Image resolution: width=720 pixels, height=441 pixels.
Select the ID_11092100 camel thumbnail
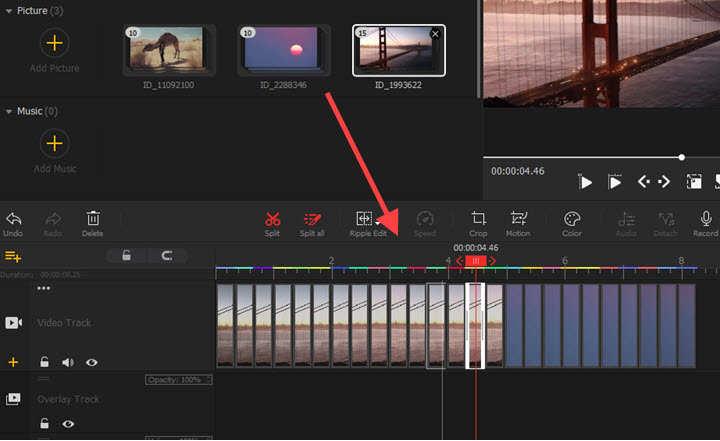(169, 50)
